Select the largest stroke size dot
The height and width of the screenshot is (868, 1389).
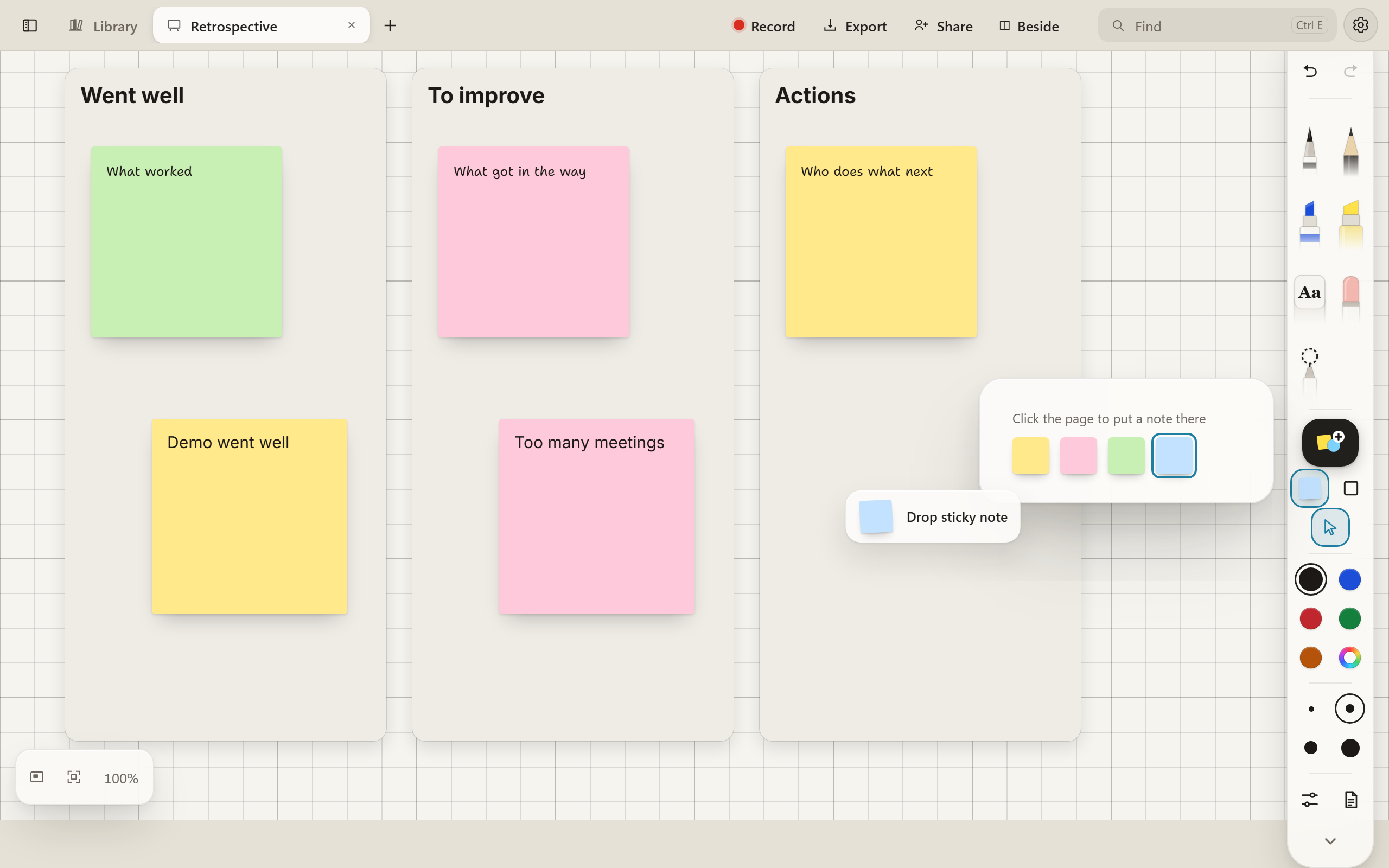coord(1350,748)
